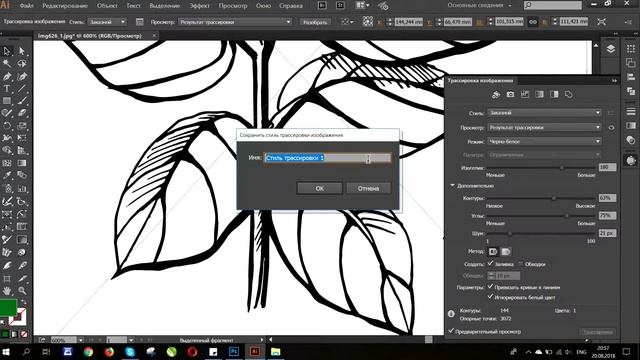
Task: Select the Hand tool
Action: coord(7,291)
